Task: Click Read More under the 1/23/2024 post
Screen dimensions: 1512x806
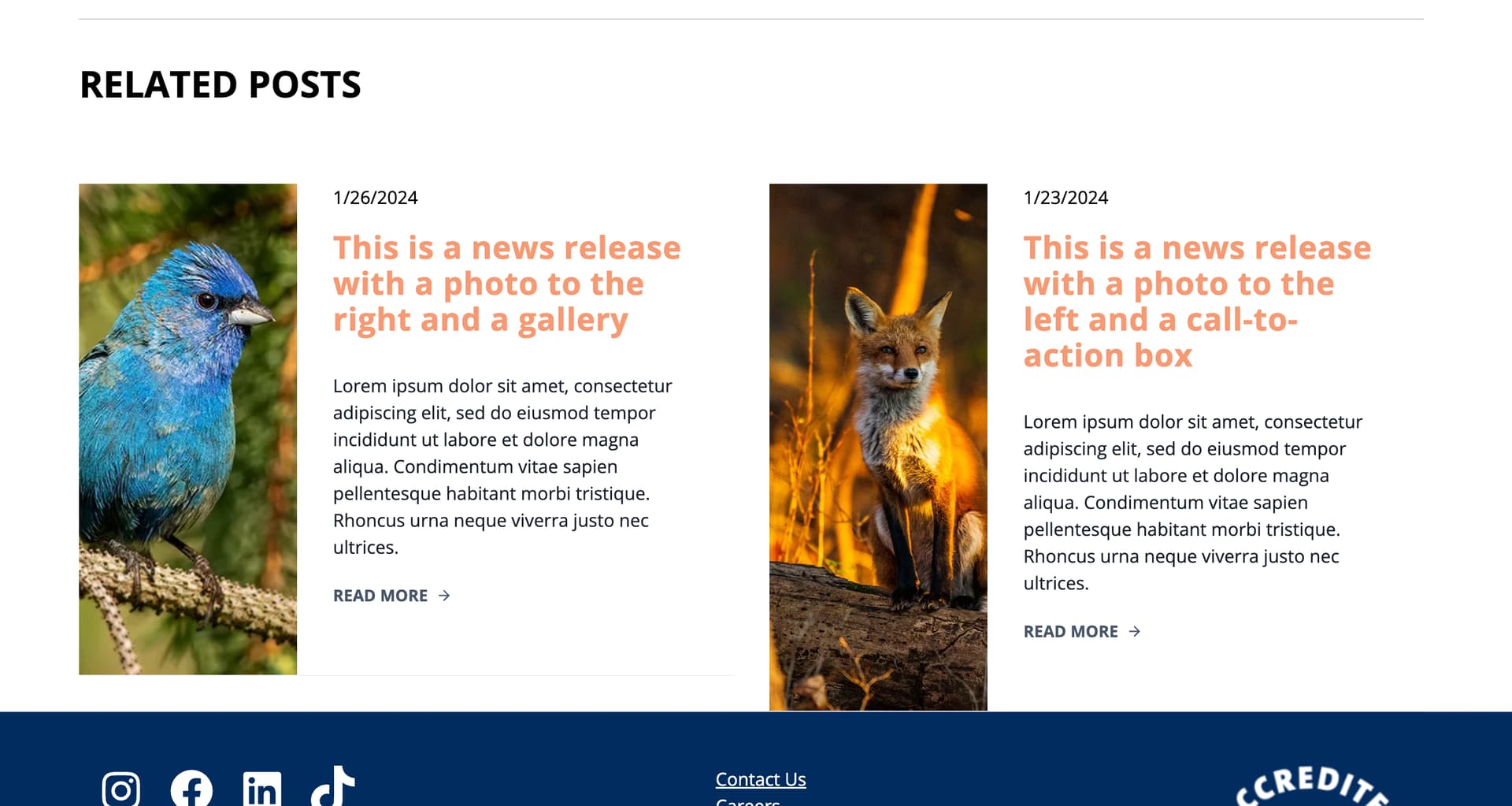Action: [x=1071, y=631]
